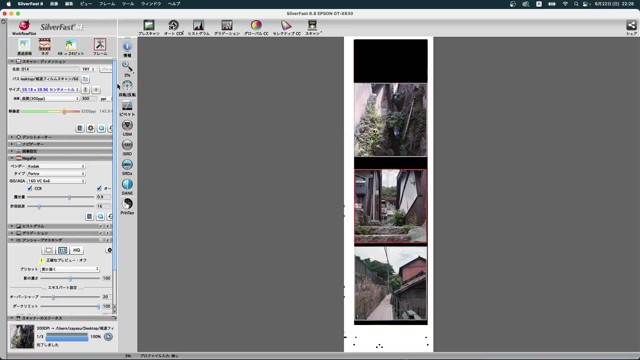
Task: Open the WorkflowPilot icon
Action: [x=24, y=26]
